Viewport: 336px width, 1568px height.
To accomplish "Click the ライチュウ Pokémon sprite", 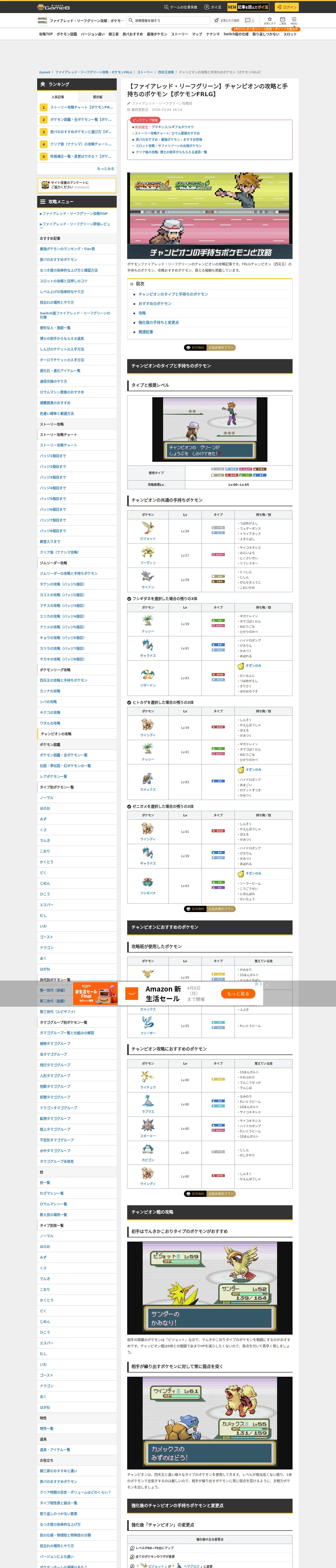I will click(148, 1076).
